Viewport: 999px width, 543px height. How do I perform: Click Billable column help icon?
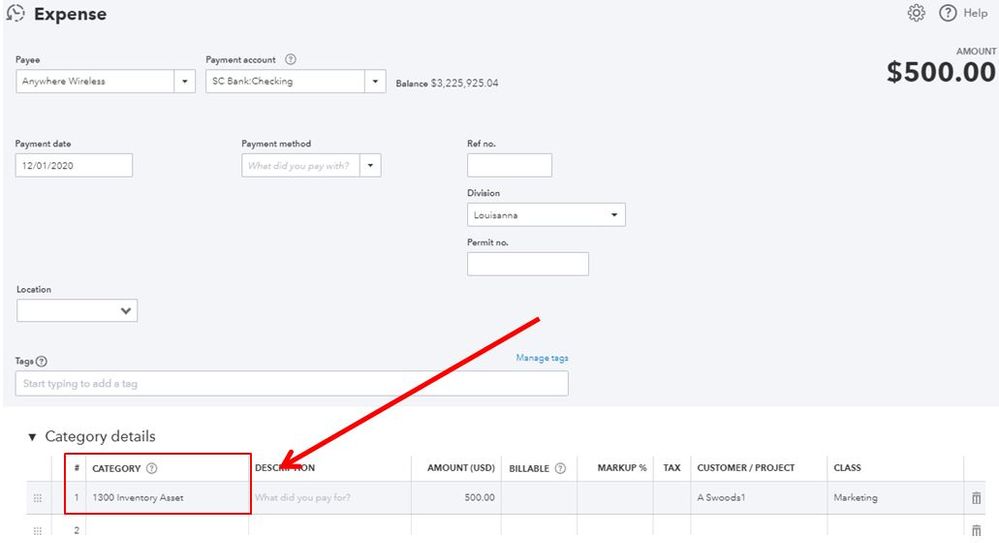pos(560,468)
